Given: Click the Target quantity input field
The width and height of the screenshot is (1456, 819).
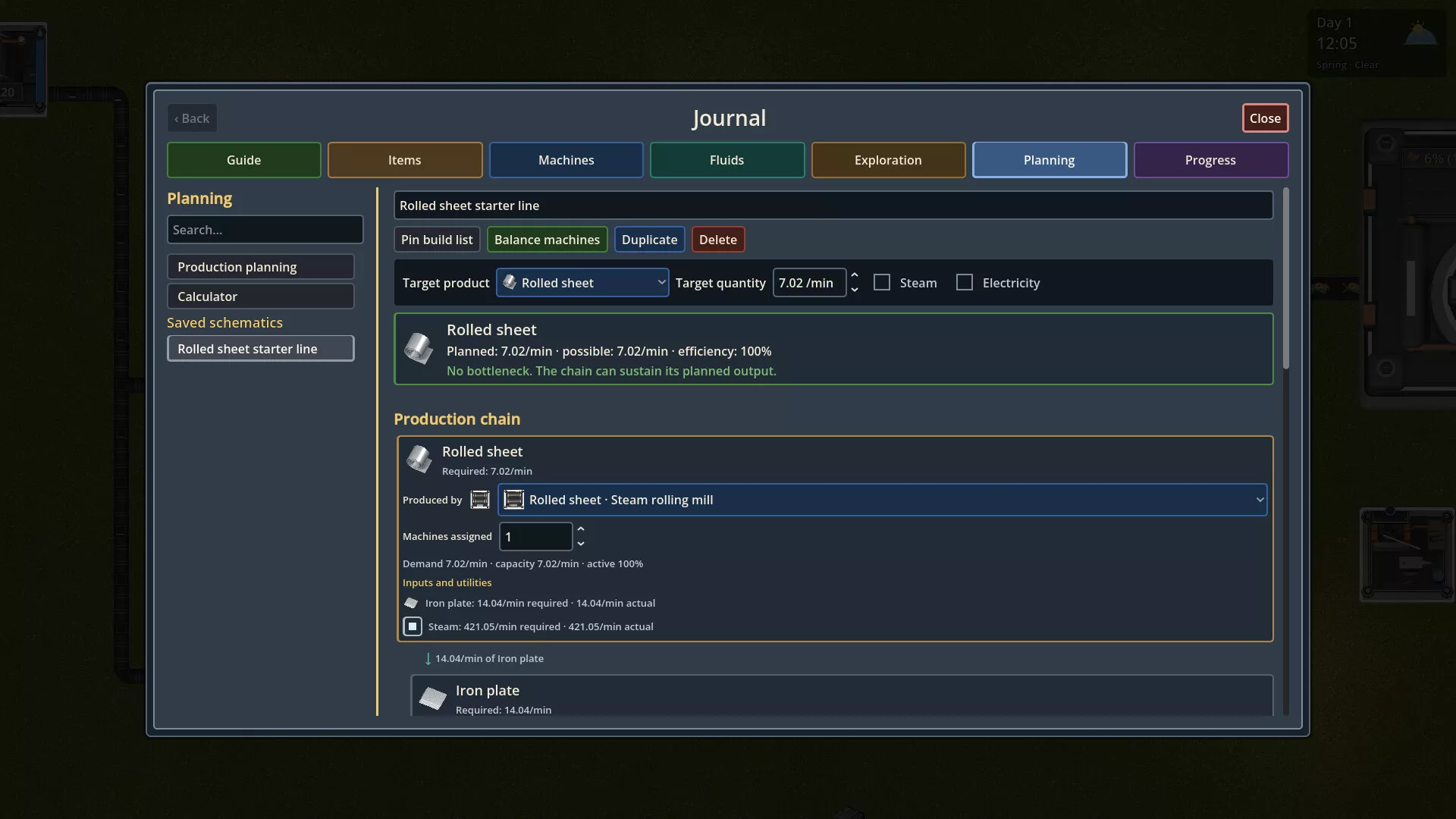Looking at the screenshot, I should (809, 282).
